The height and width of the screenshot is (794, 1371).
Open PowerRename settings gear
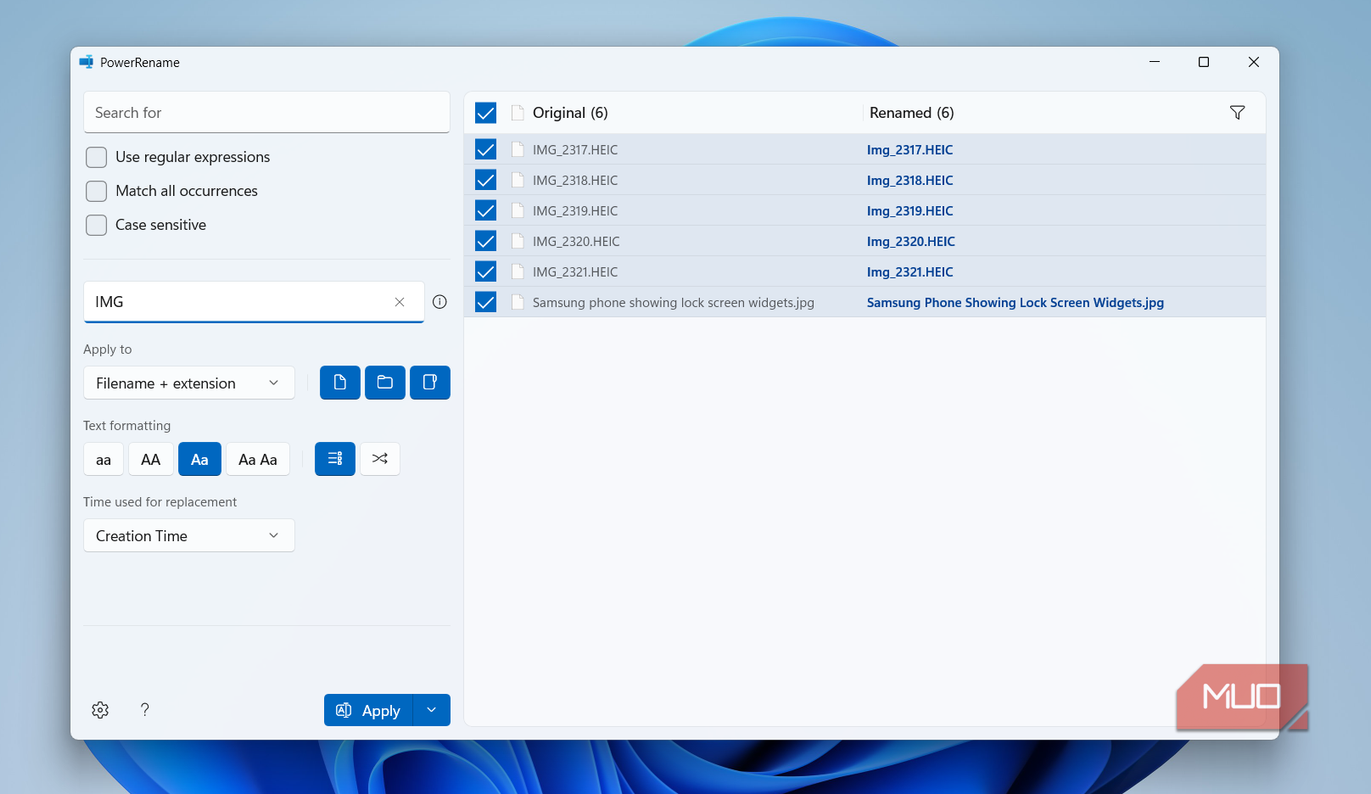(x=100, y=710)
